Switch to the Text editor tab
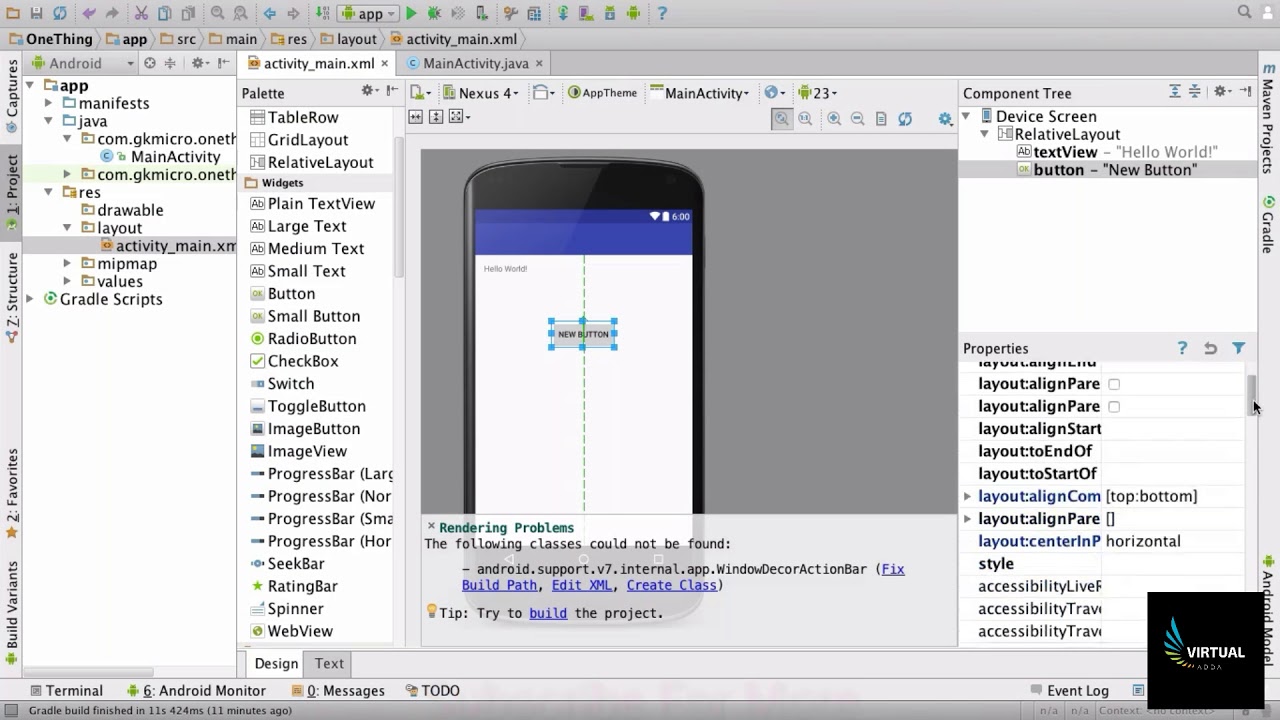 click(329, 663)
